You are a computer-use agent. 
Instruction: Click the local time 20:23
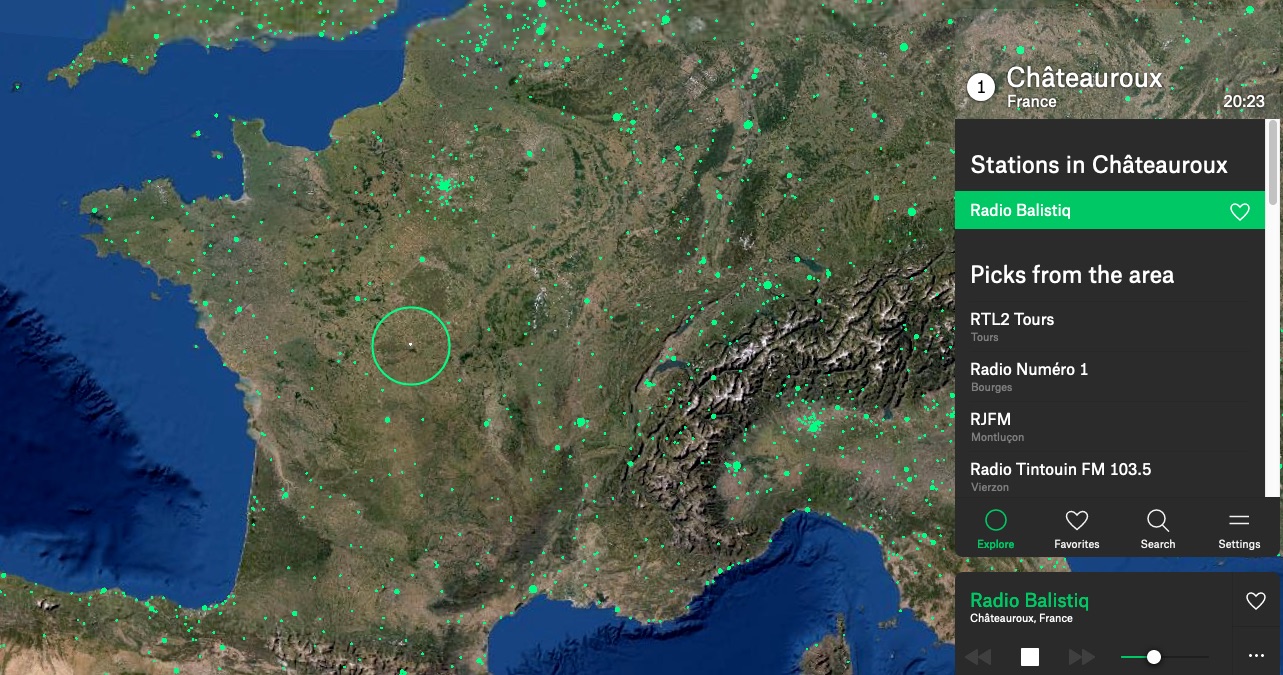1243,101
